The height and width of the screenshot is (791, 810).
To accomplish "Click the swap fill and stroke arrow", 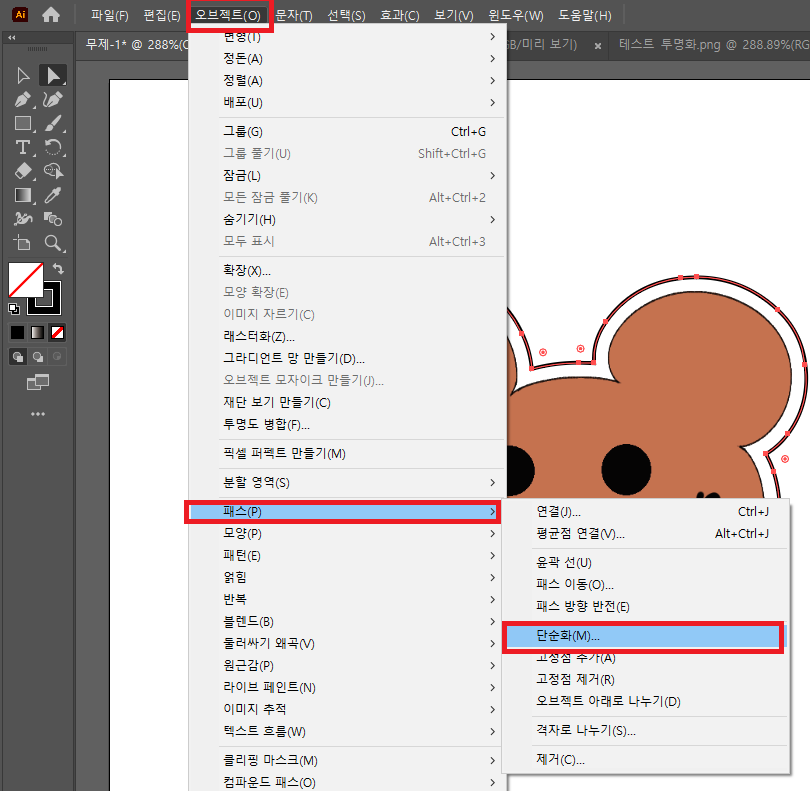I will coord(58,269).
